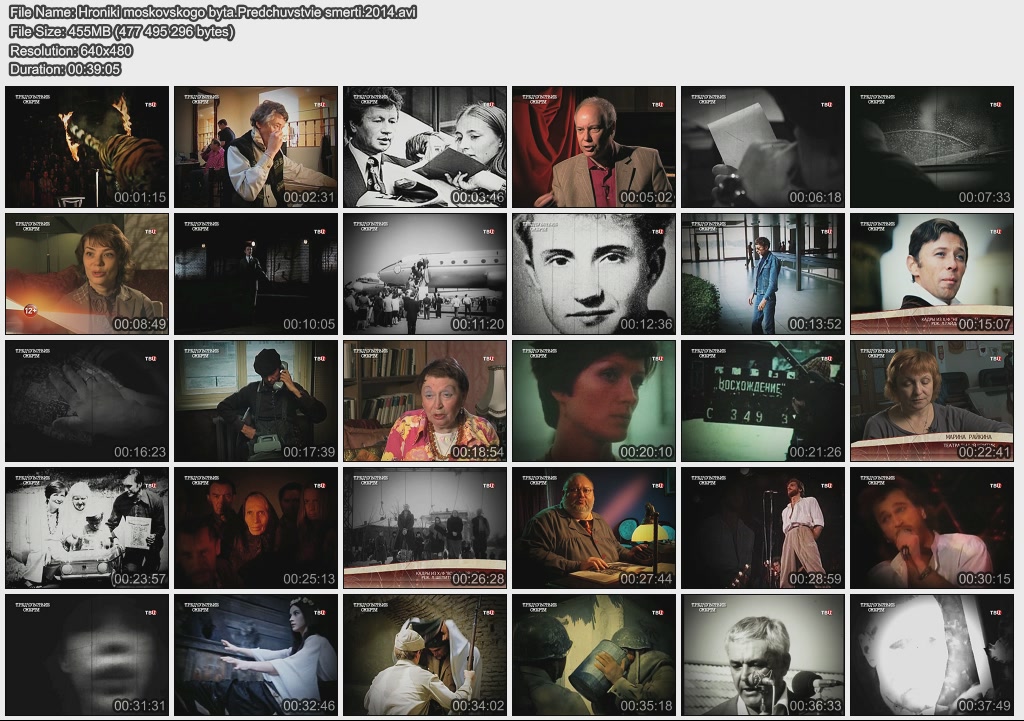Click the 12+ age rating badge

(31, 311)
